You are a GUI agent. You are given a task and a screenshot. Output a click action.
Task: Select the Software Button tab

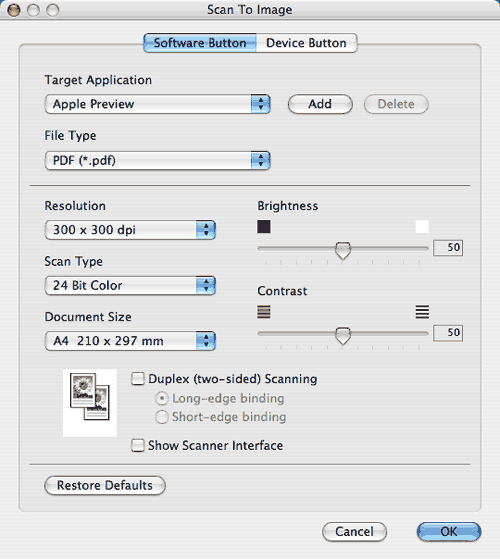click(x=200, y=43)
